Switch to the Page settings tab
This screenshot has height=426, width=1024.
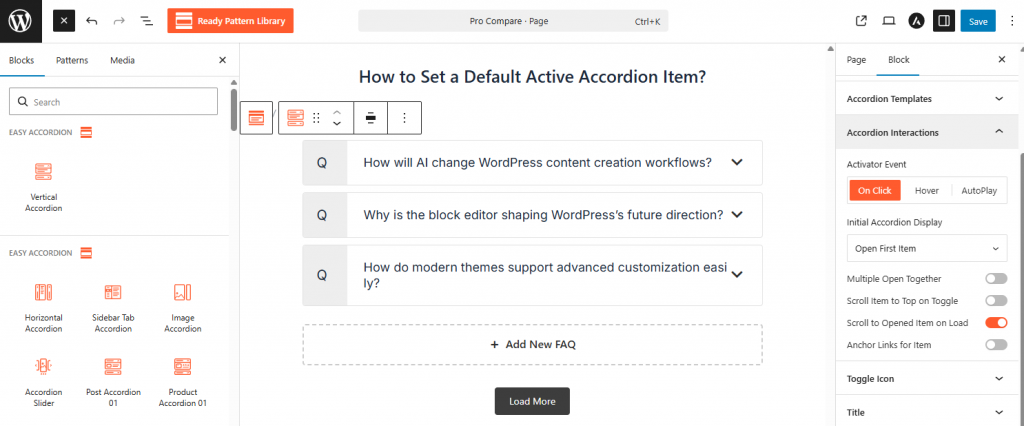click(856, 60)
